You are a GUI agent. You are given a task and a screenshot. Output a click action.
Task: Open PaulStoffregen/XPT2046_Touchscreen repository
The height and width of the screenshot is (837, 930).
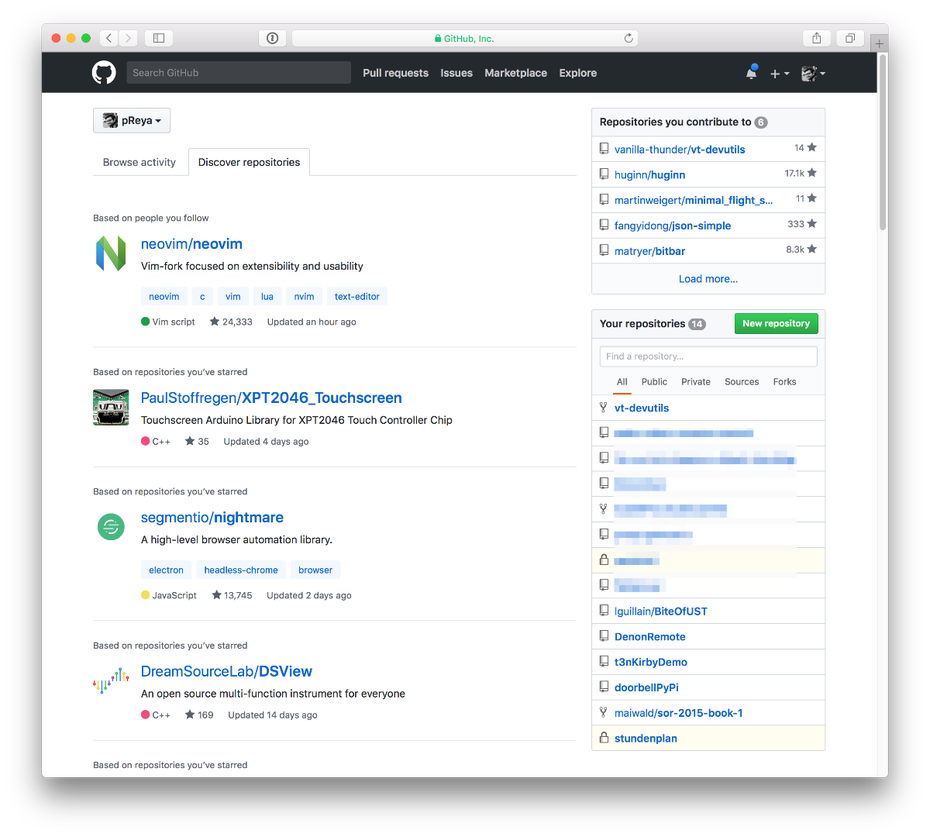(271, 397)
